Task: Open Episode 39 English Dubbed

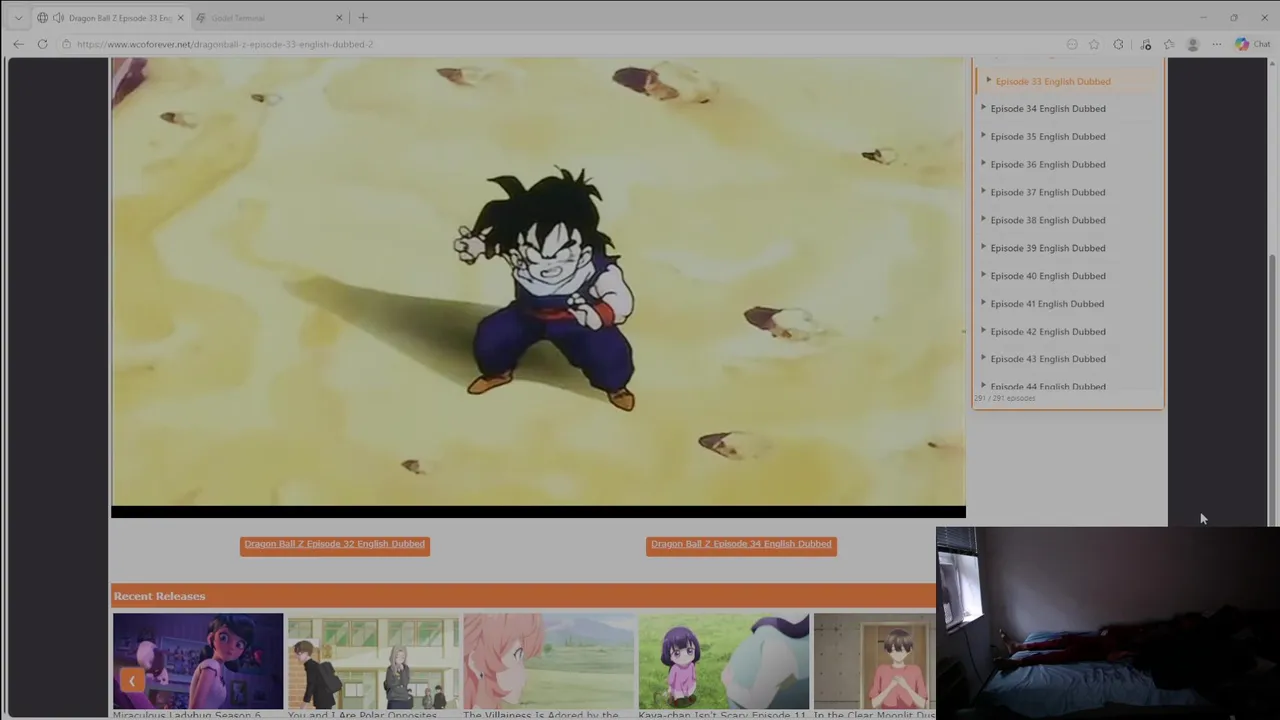Action: [1048, 248]
